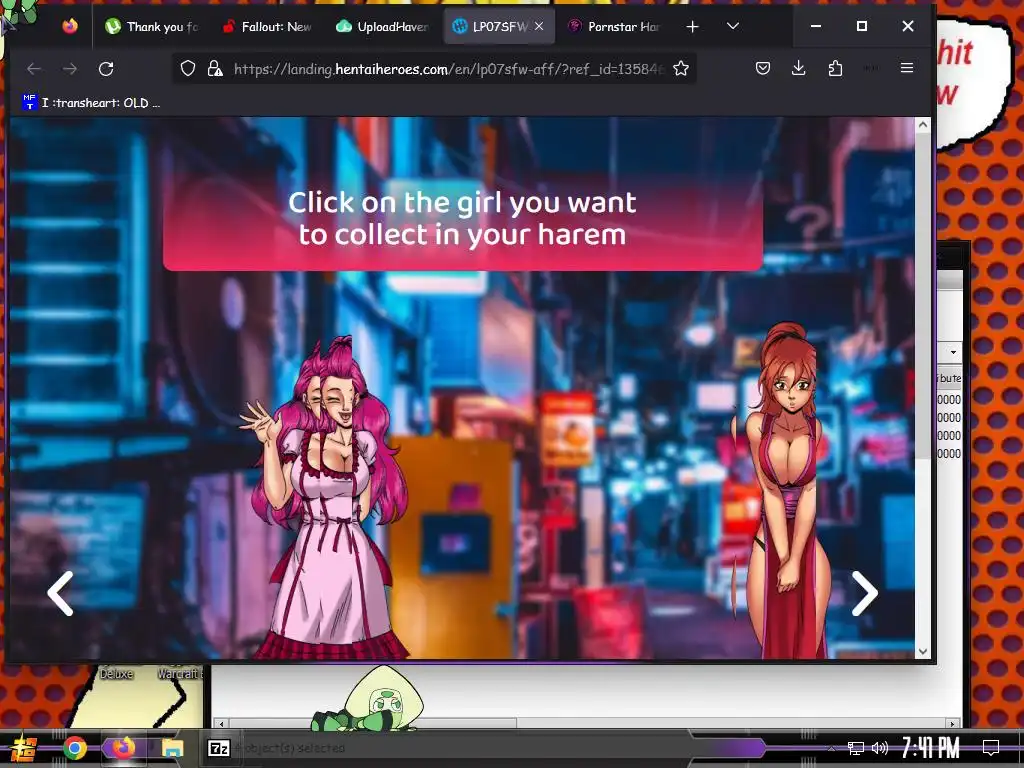
Task: Save page to Pocket
Action: point(762,68)
